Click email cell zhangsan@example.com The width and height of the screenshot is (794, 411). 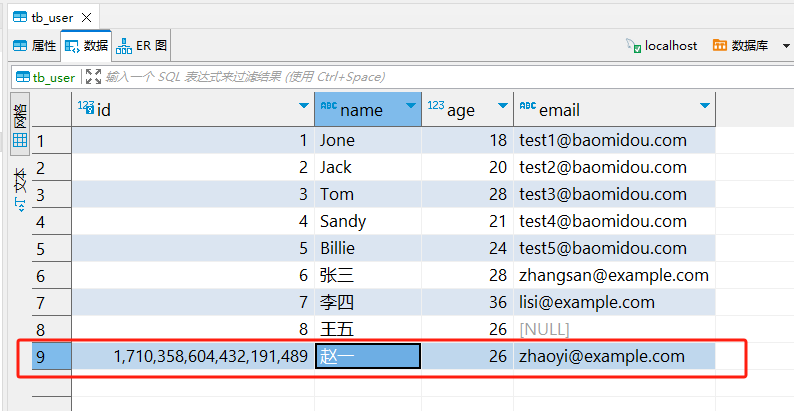615,275
